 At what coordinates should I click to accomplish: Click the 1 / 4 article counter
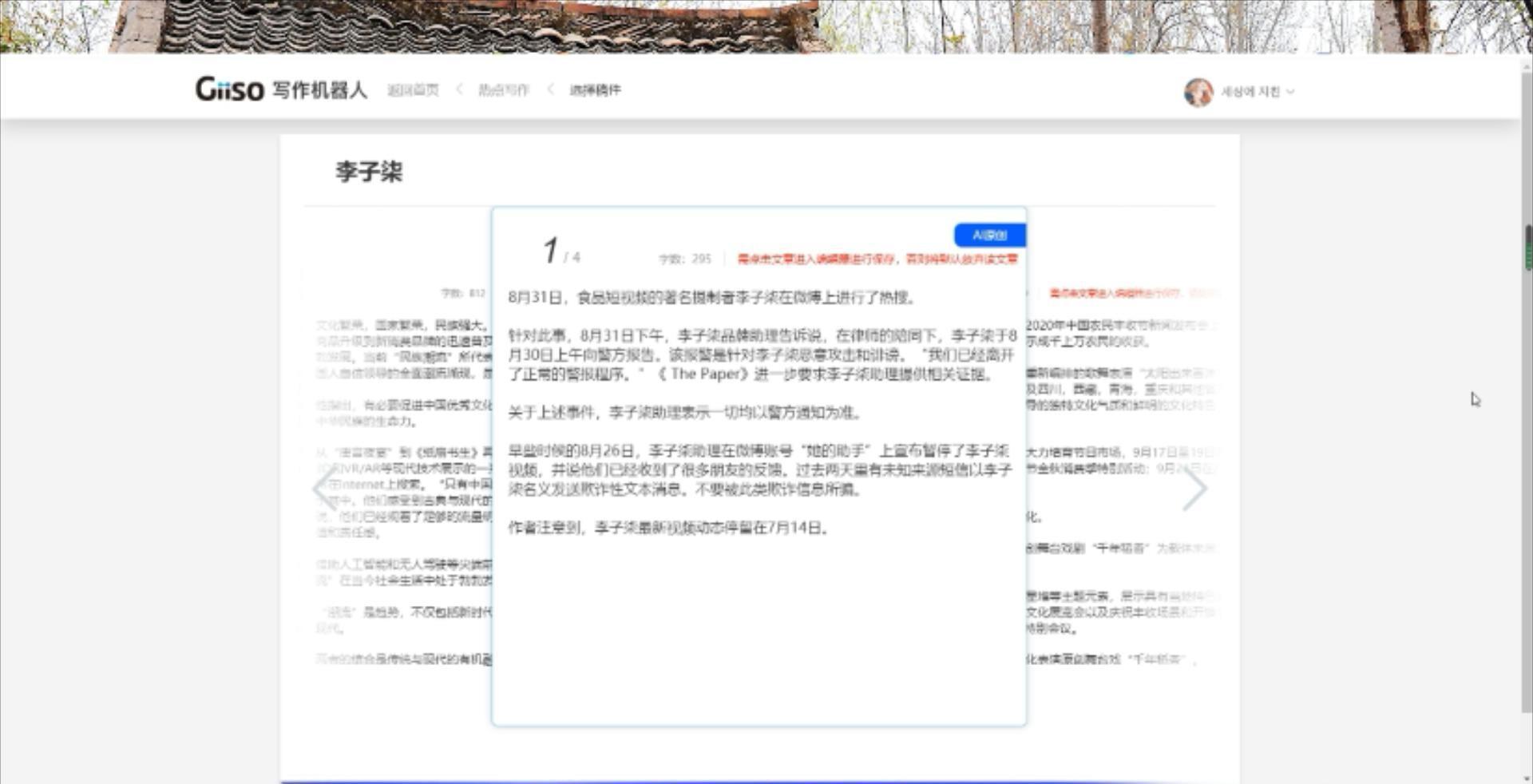click(561, 252)
